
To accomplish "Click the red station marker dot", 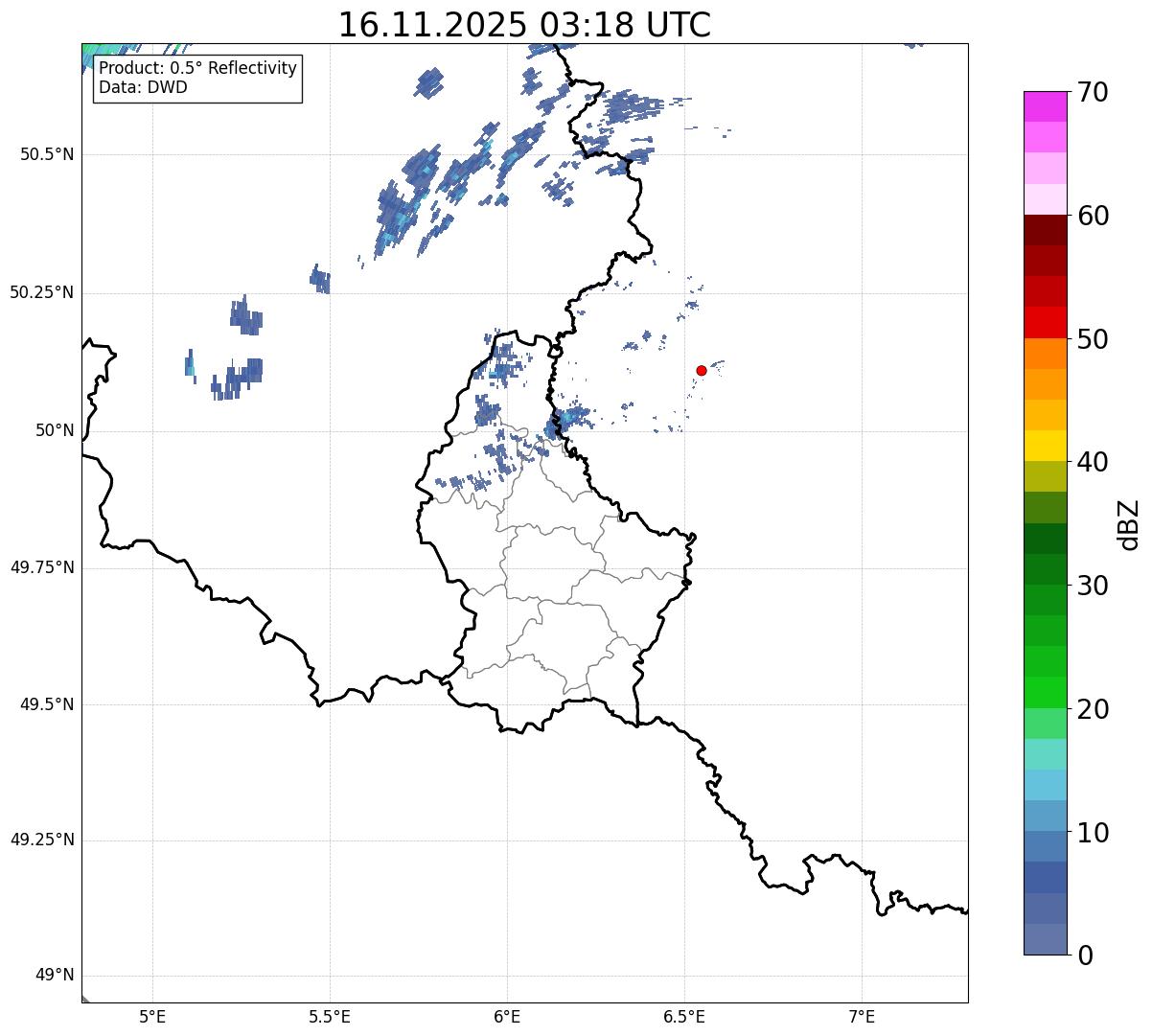I will click(702, 370).
